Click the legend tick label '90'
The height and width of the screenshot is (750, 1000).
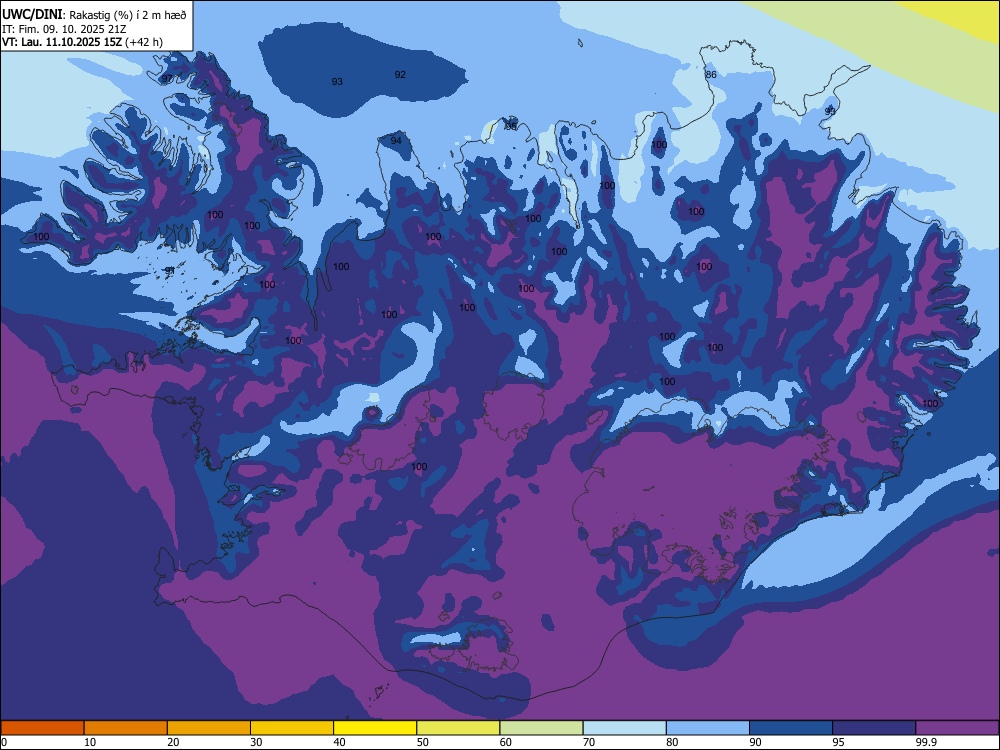(755, 742)
